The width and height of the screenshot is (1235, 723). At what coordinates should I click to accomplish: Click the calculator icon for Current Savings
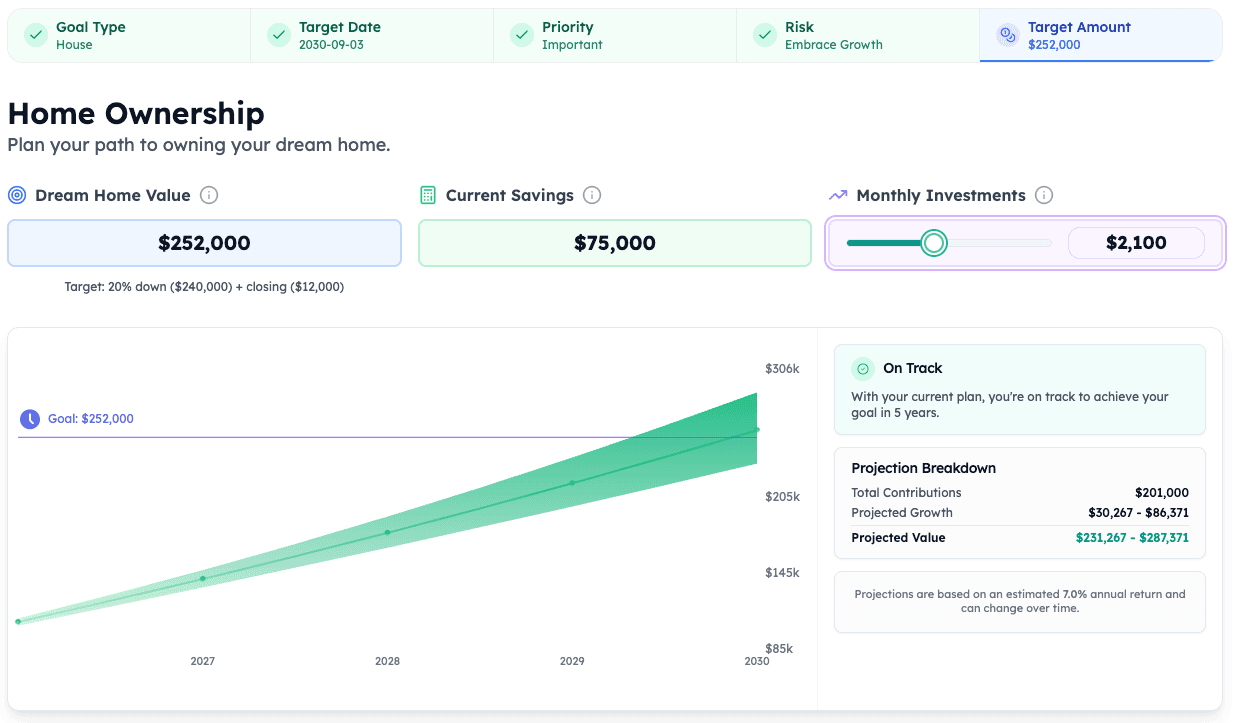pyautogui.click(x=428, y=195)
